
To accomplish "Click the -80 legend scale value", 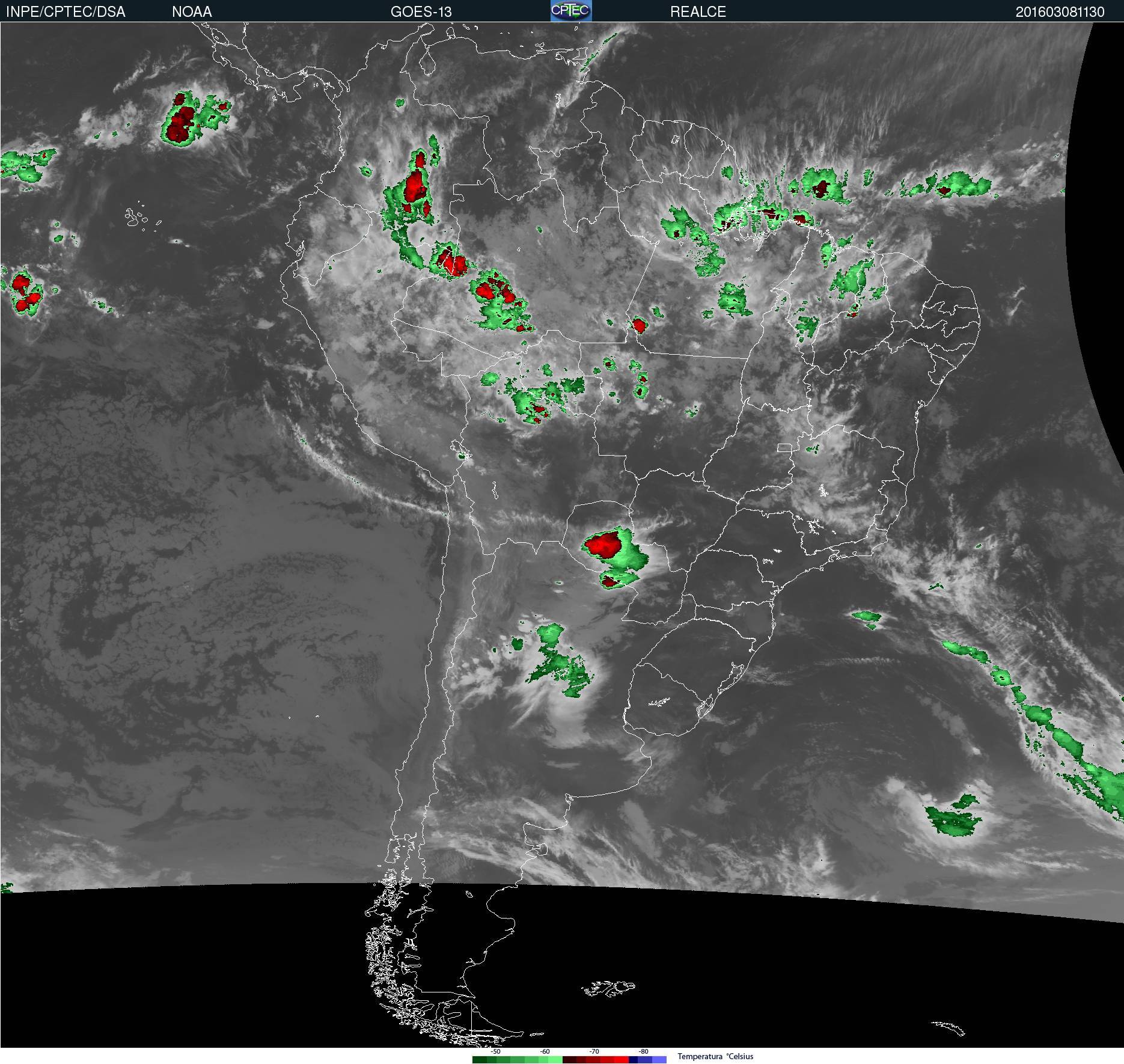I will (644, 1051).
